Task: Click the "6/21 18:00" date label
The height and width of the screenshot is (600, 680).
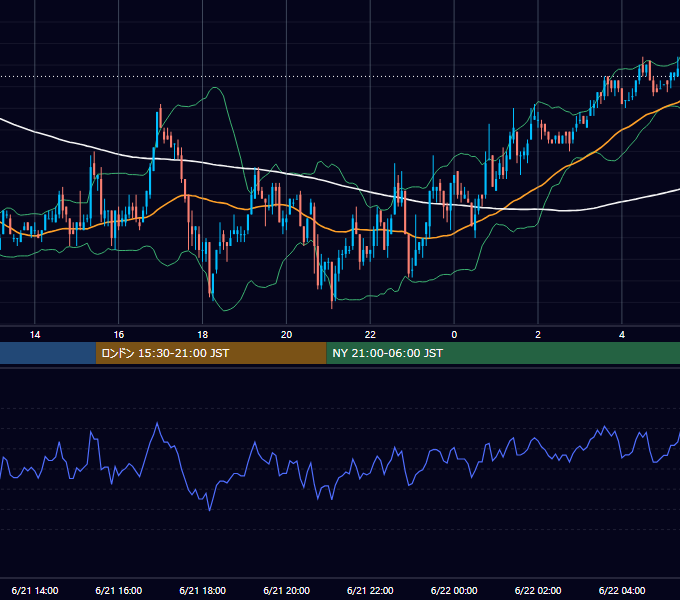Action: click(x=203, y=590)
